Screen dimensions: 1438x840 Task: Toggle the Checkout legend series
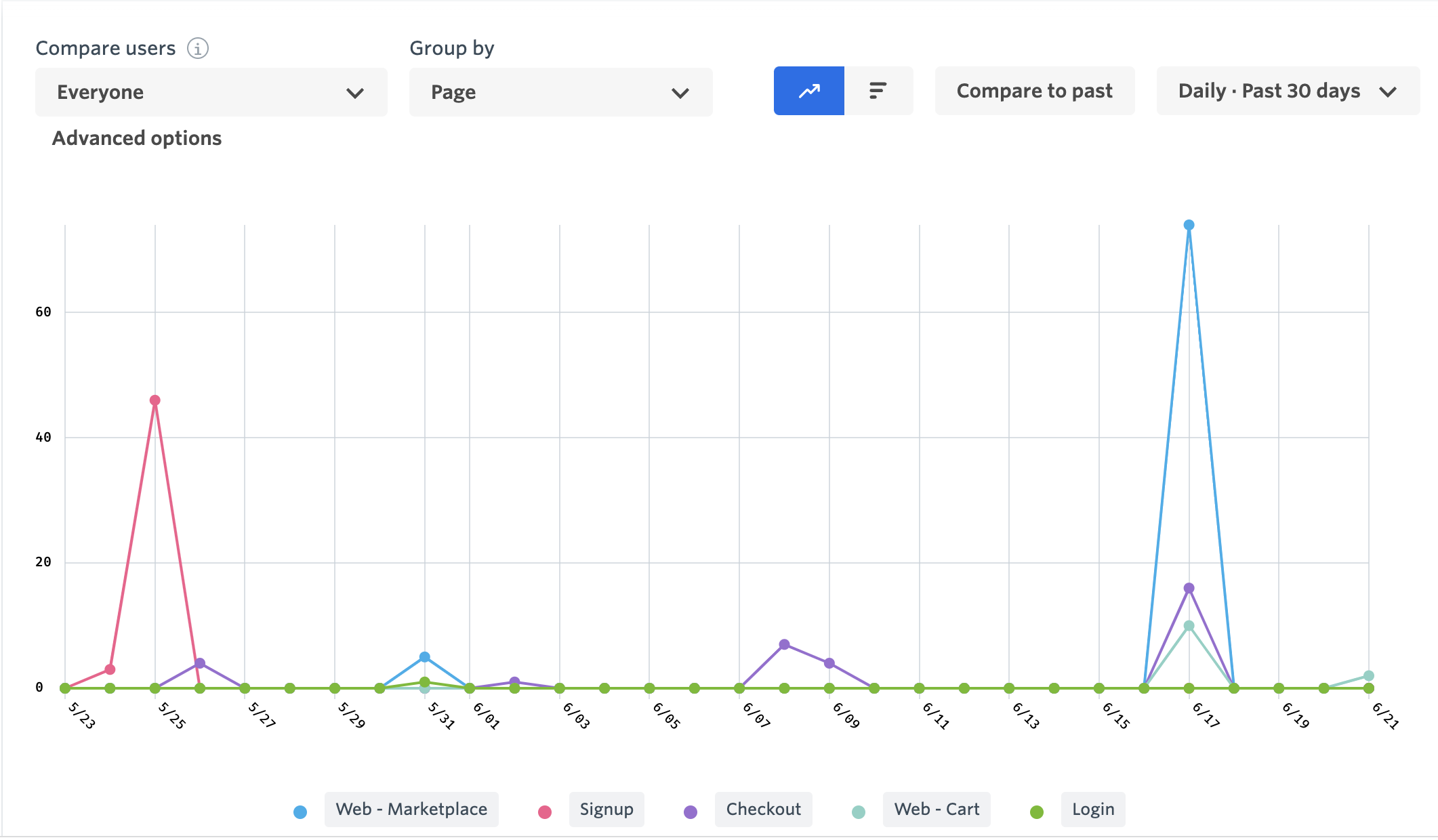click(x=764, y=810)
